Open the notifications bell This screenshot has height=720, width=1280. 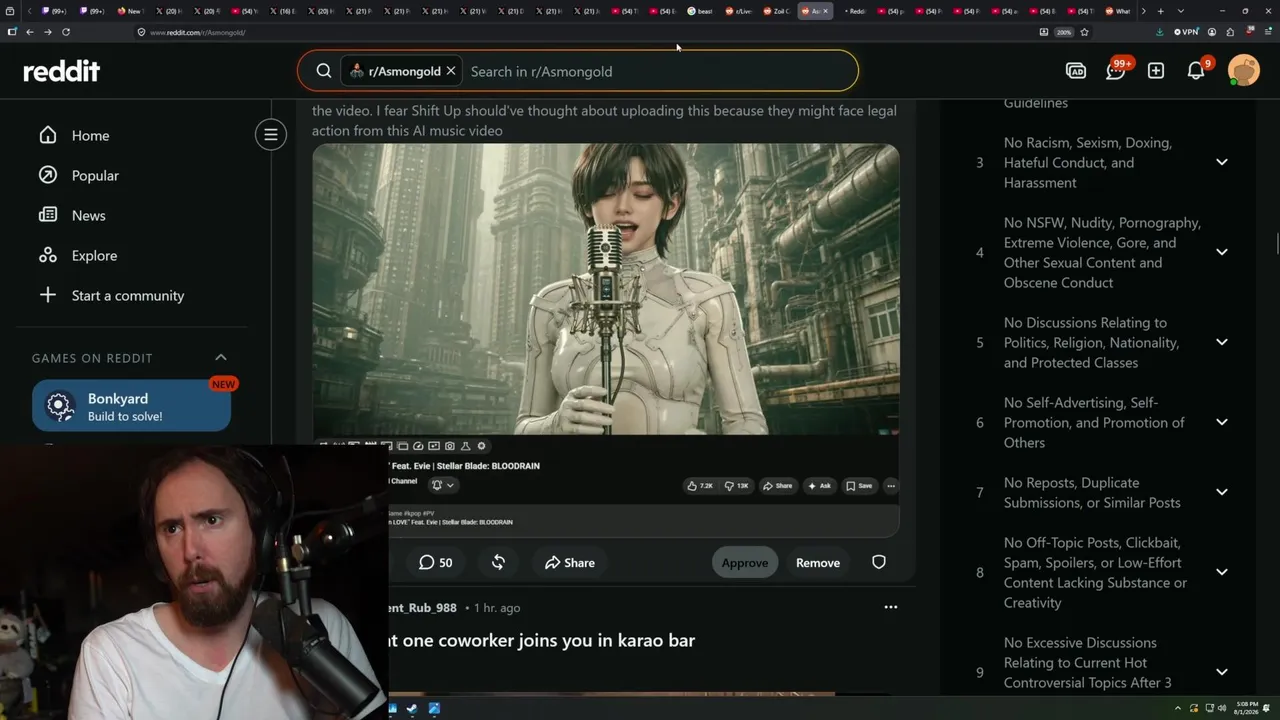[x=1196, y=71]
